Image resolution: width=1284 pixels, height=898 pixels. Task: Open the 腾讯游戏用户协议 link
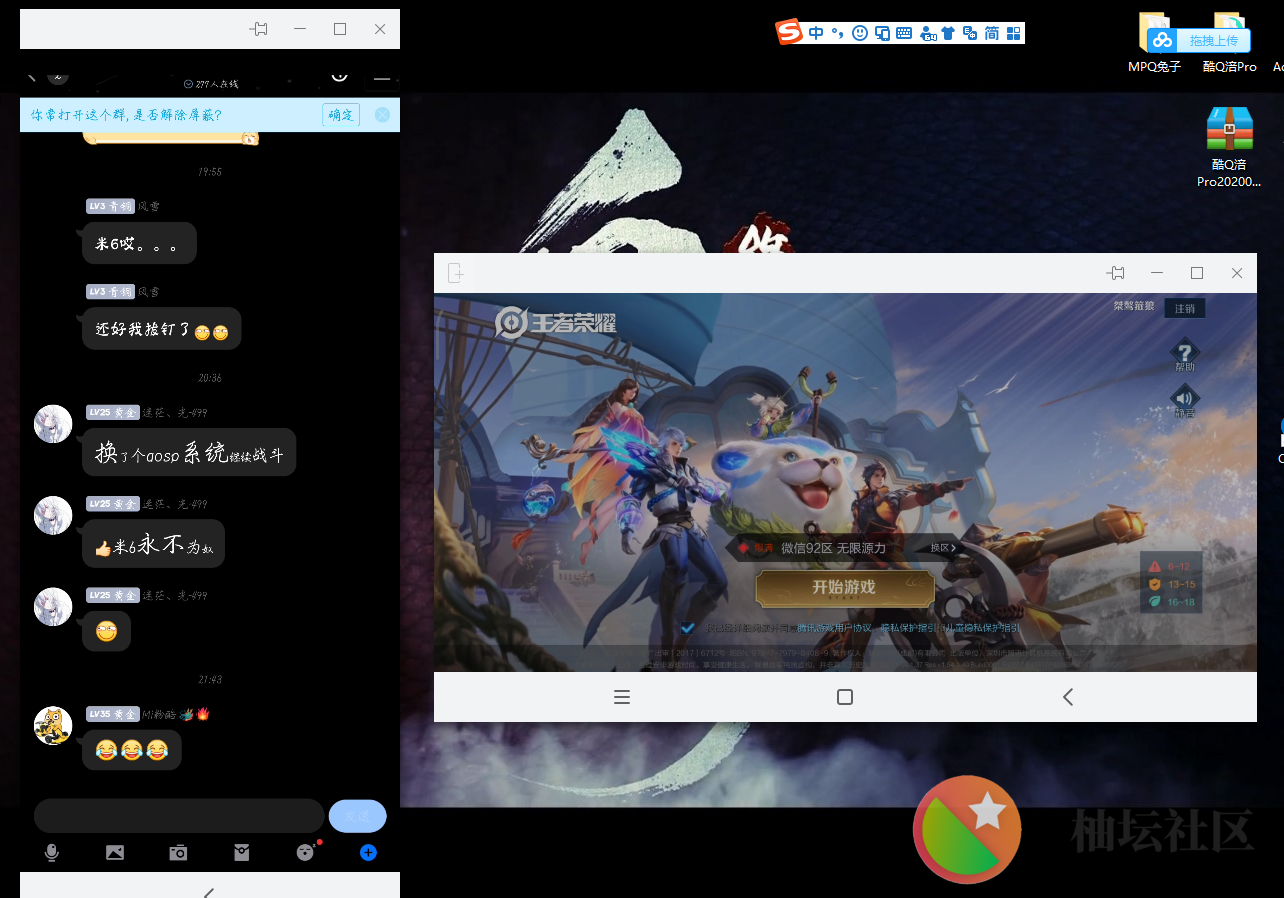[835, 628]
